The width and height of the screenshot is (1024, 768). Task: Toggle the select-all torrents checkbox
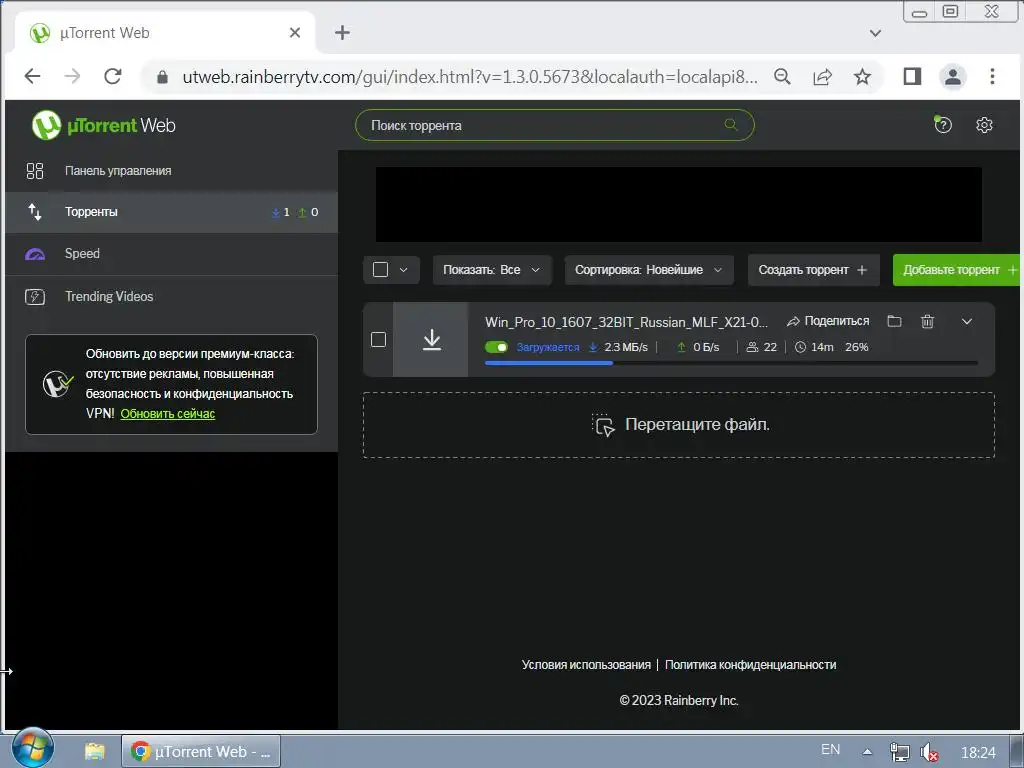380,270
